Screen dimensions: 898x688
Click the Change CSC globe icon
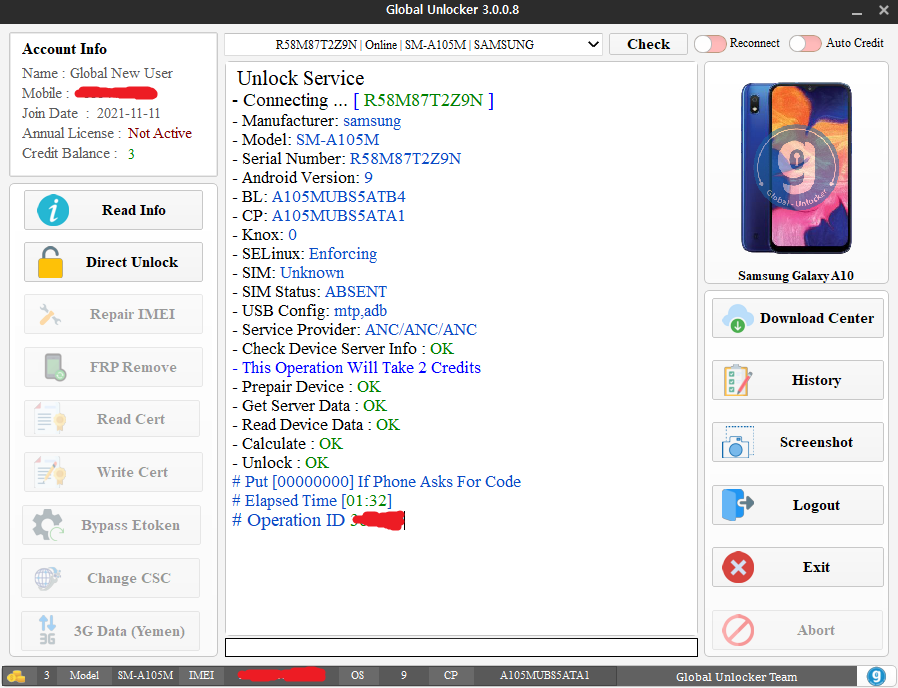coord(48,578)
